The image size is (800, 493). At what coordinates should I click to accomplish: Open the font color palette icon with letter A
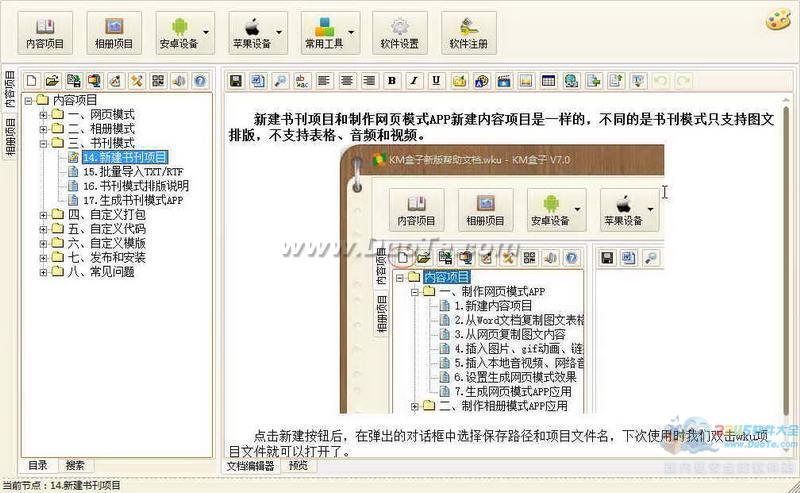pyautogui.click(x=481, y=81)
